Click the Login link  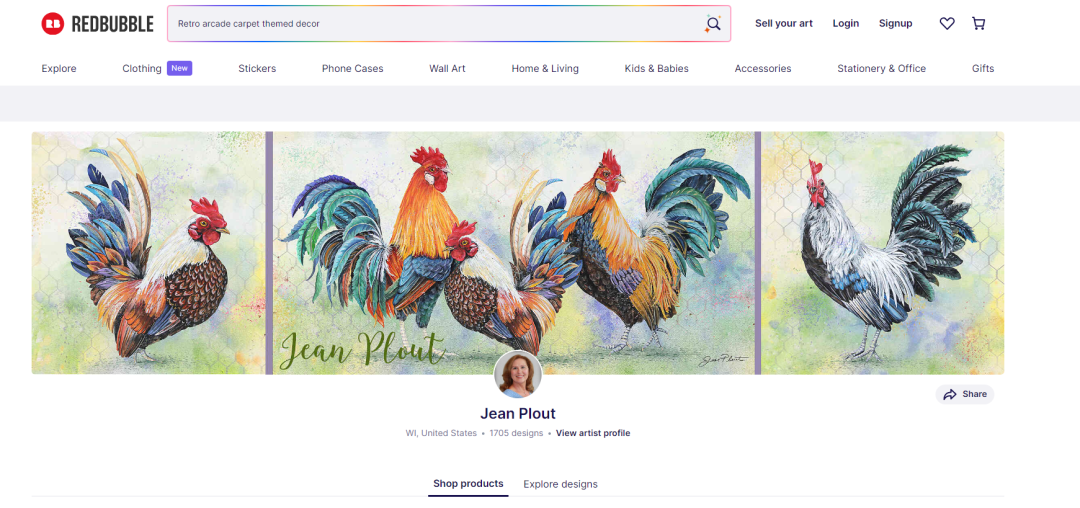tap(846, 23)
